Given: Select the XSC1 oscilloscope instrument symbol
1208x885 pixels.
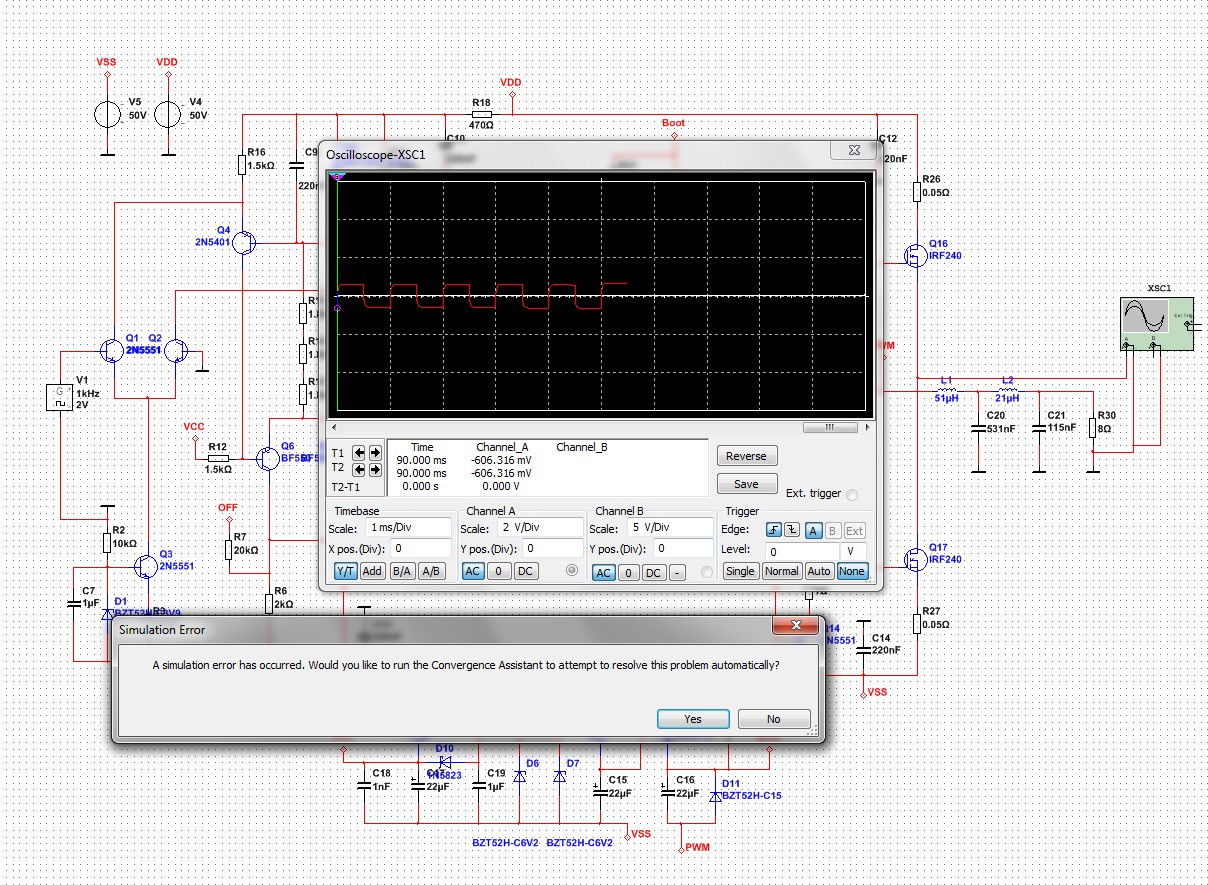Looking at the screenshot, I should (1156, 322).
